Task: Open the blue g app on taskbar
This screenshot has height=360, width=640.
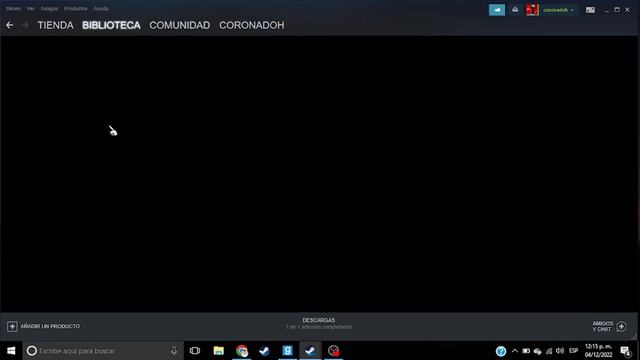Action: point(287,351)
